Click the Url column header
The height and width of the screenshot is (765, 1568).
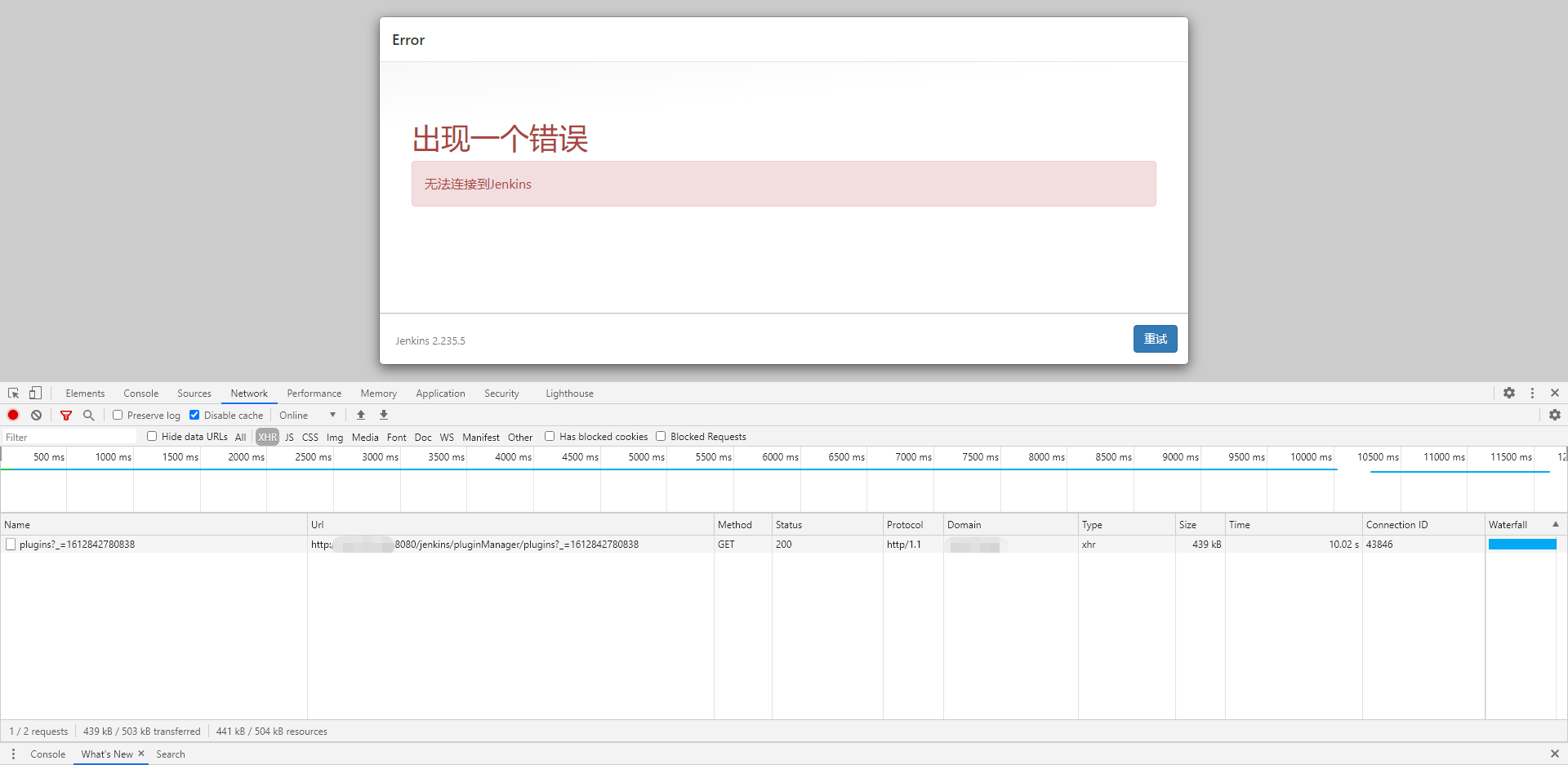[510, 524]
